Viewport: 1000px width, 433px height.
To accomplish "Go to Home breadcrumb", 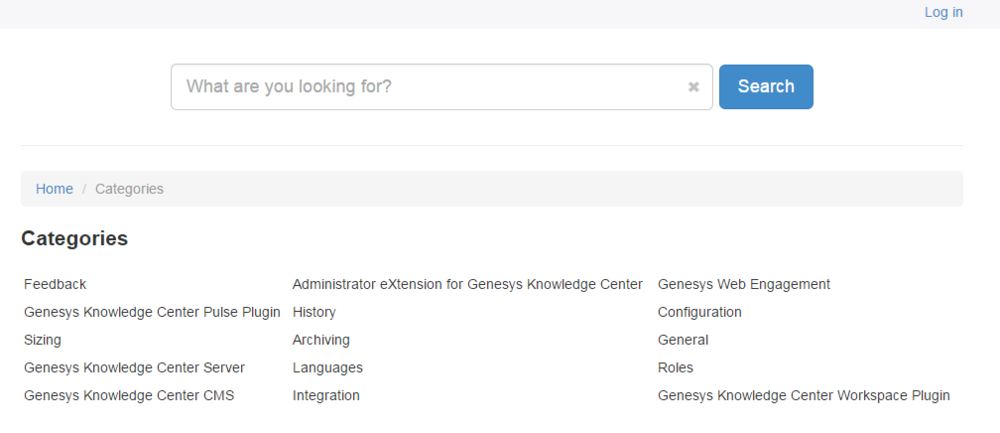I will 54,189.
